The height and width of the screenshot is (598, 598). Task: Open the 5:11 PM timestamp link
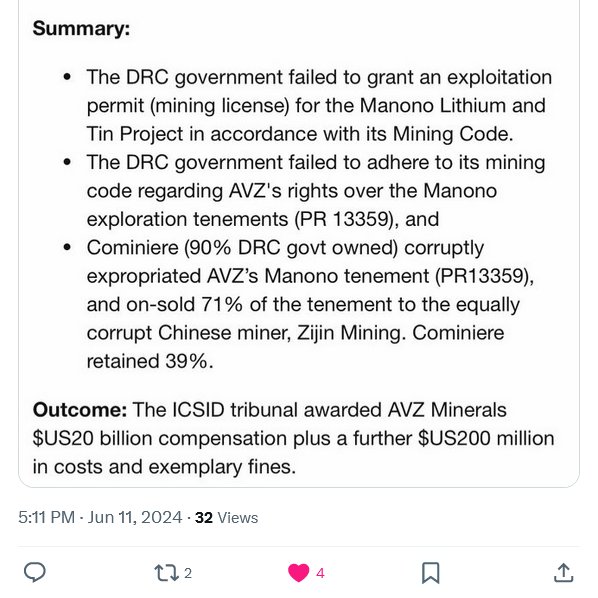(46, 518)
